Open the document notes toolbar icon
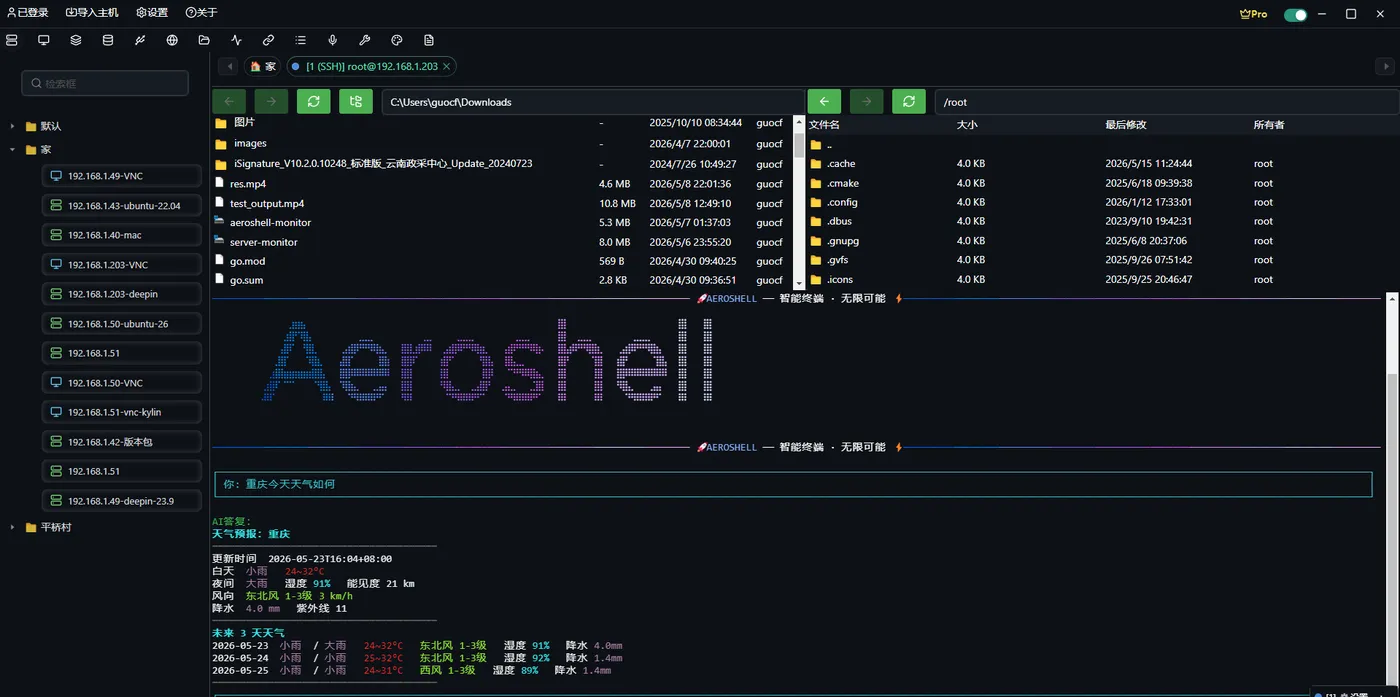The width and height of the screenshot is (1400, 697). [428, 40]
